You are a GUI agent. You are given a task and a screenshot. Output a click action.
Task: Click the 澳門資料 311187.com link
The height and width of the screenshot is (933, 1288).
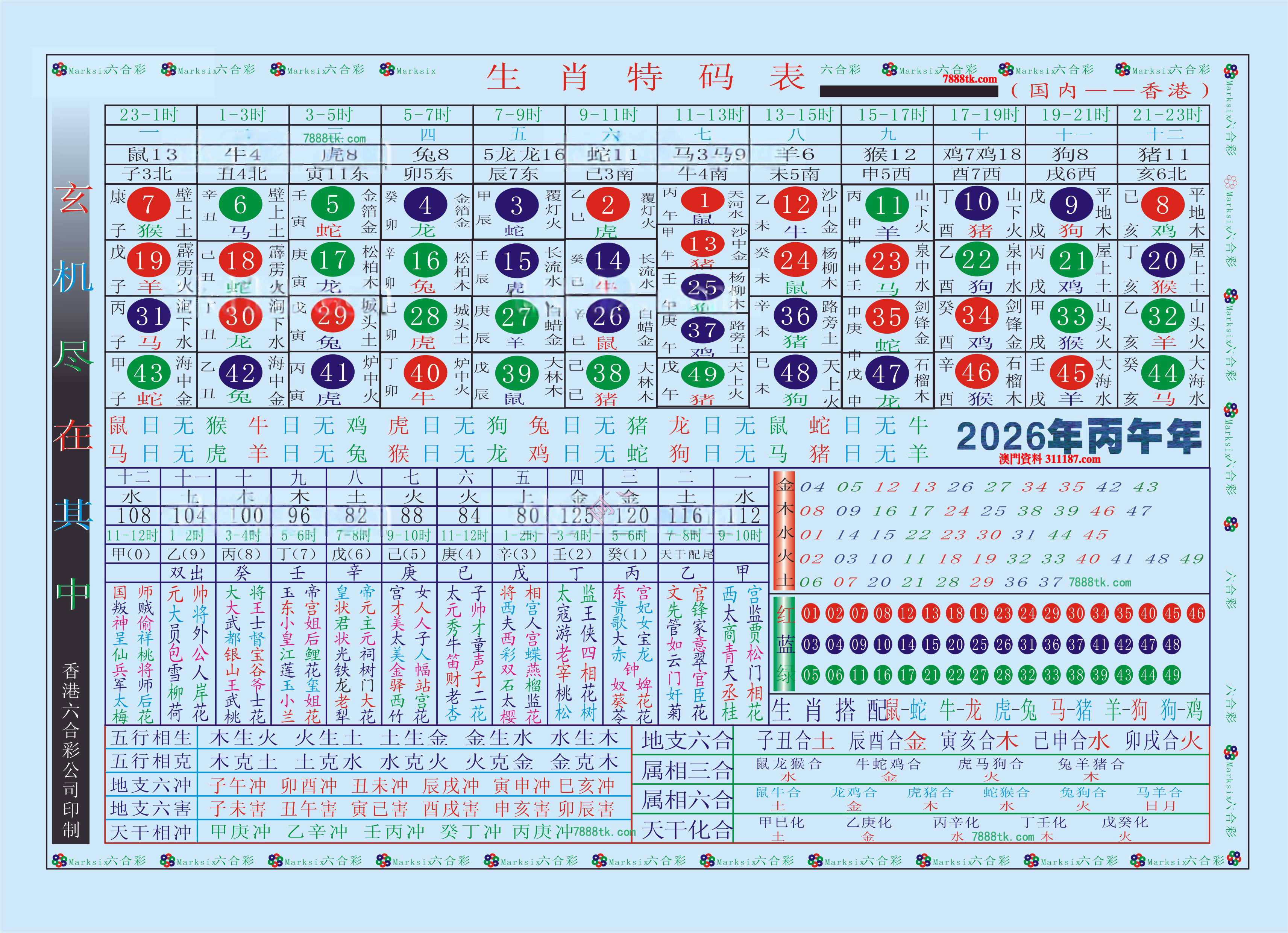tap(1050, 459)
